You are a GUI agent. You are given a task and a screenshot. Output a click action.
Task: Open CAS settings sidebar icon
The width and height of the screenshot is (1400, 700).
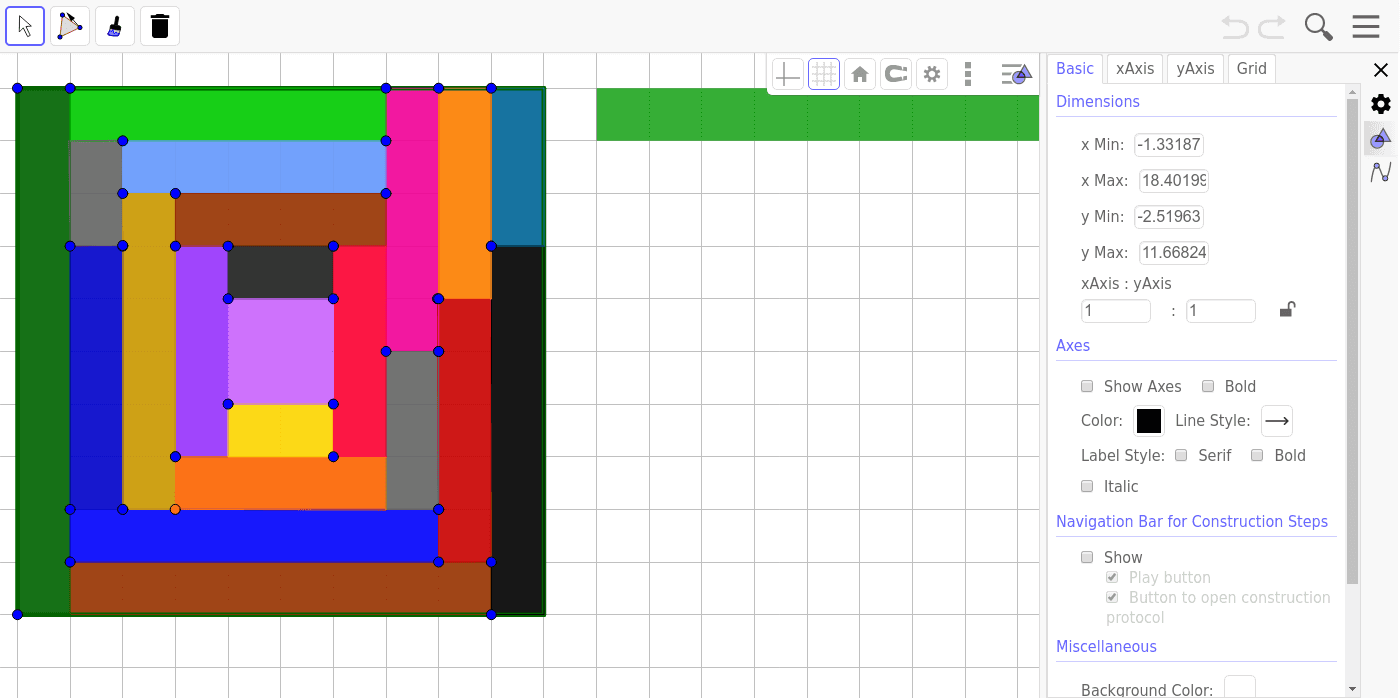click(x=1381, y=172)
